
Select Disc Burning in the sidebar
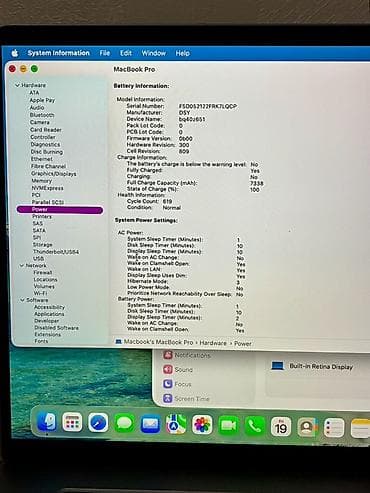[47, 152]
